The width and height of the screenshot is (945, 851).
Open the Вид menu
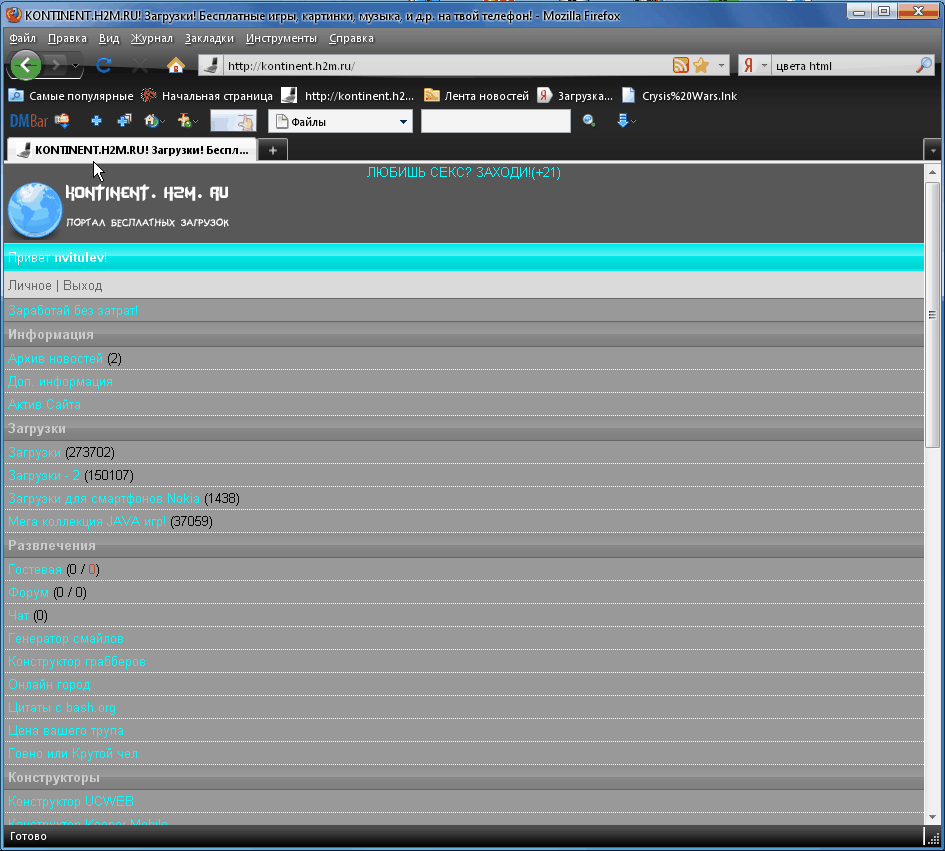[x=108, y=38]
